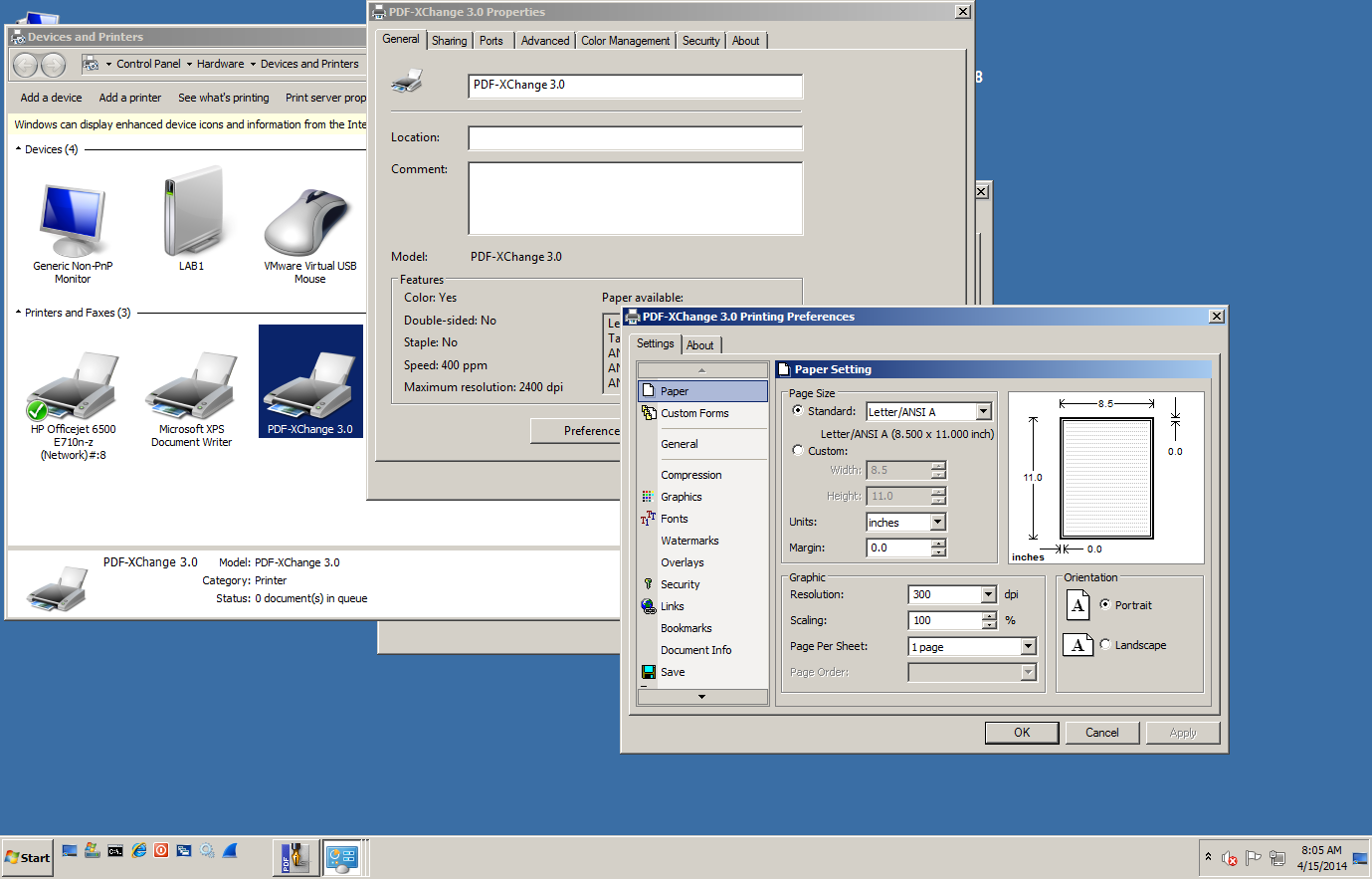
Task: Collapse the Printers and Faxes (3) group
Action: click(18, 313)
